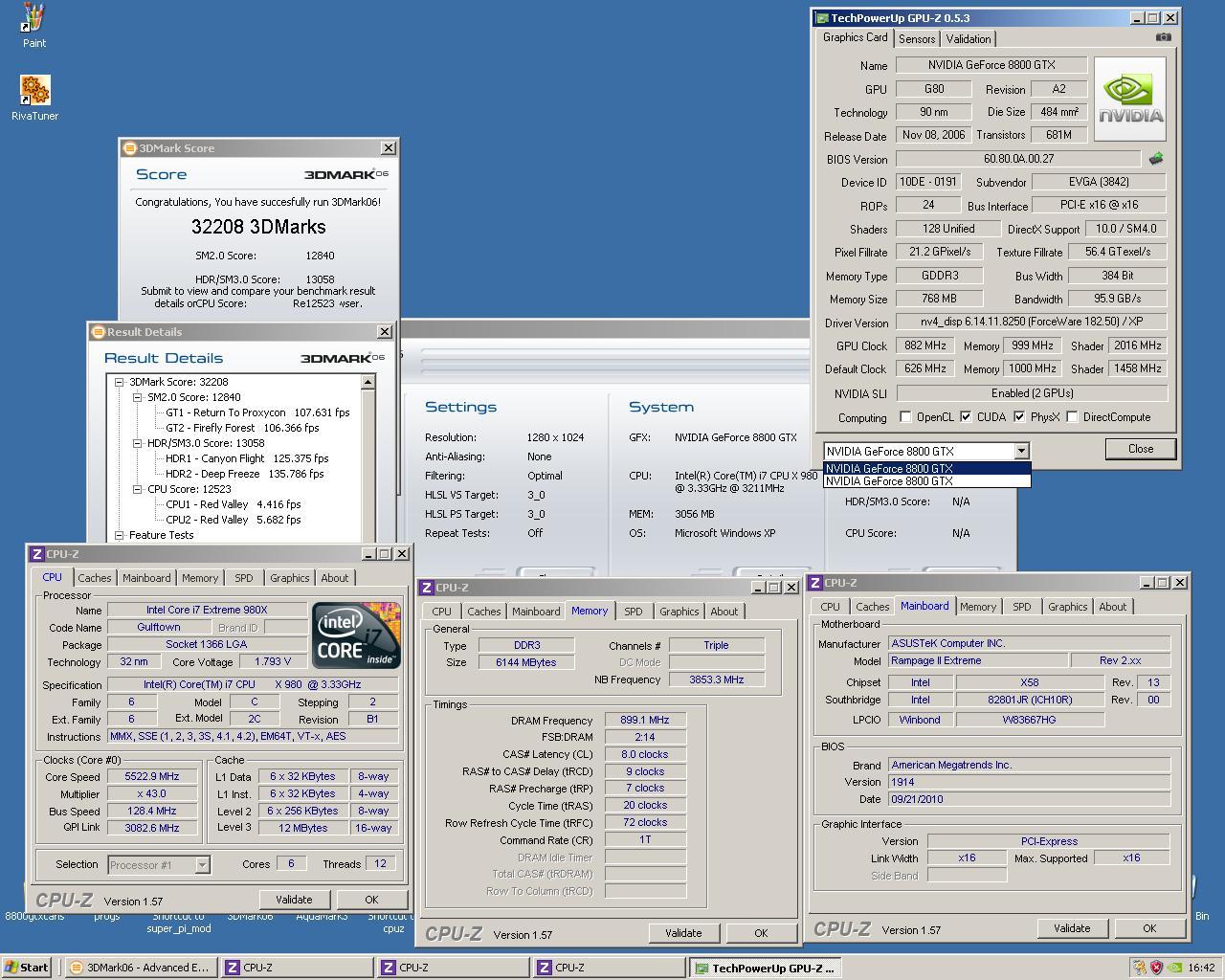
Task: Switch to 3DMark06 Advanced Edition in taskbar
Action: pyautogui.click(x=140, y=968)
